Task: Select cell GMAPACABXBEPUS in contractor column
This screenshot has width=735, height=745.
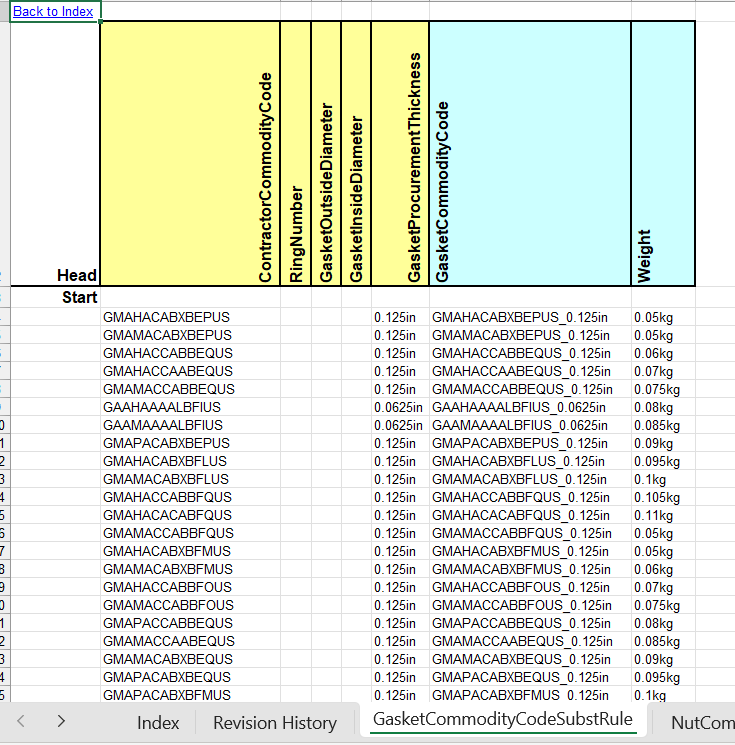Action: [x=190, y=443]
